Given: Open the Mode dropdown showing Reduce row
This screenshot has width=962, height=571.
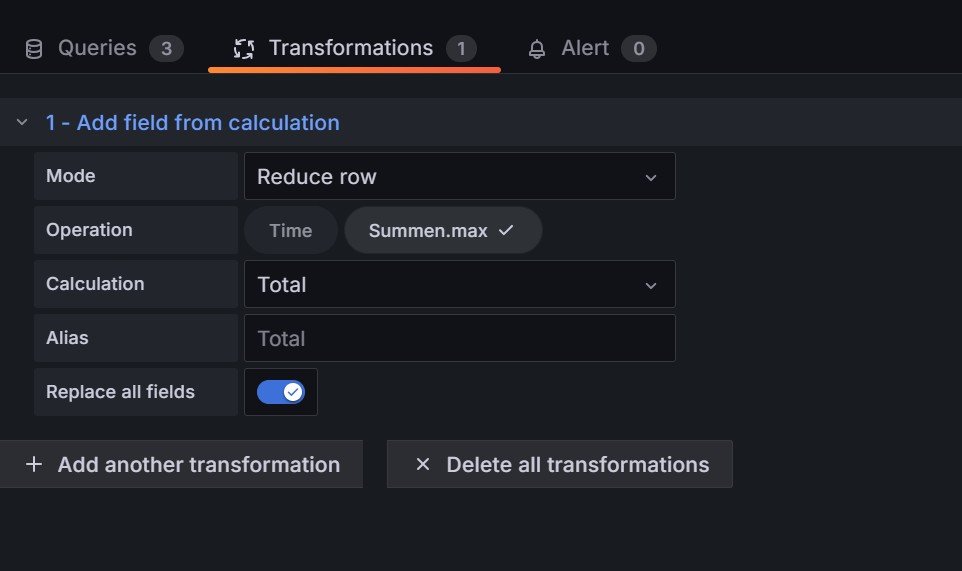Looking at the screenshot, I should coord(459,177).
